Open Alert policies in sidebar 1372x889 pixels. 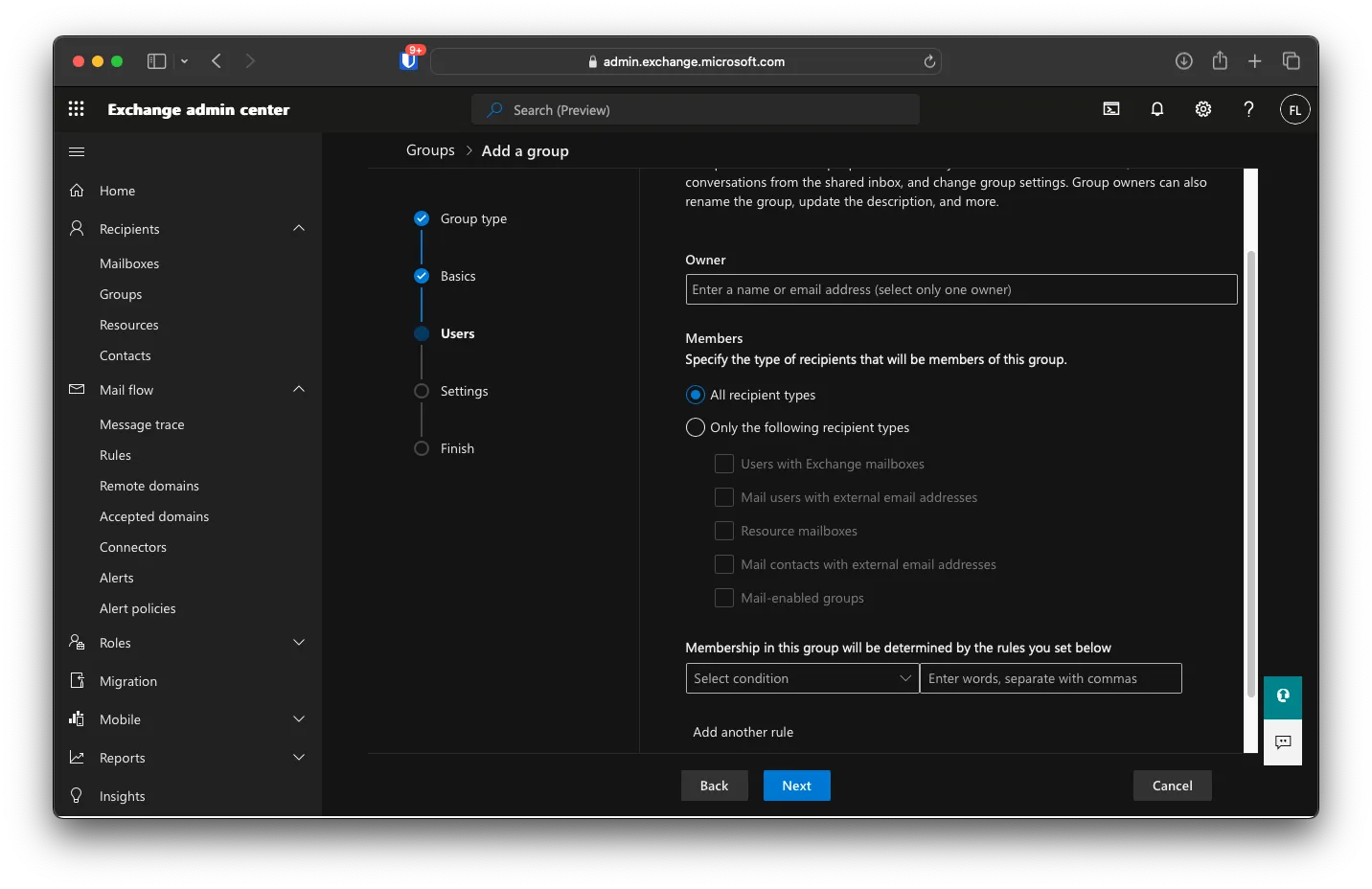(138, 608)
